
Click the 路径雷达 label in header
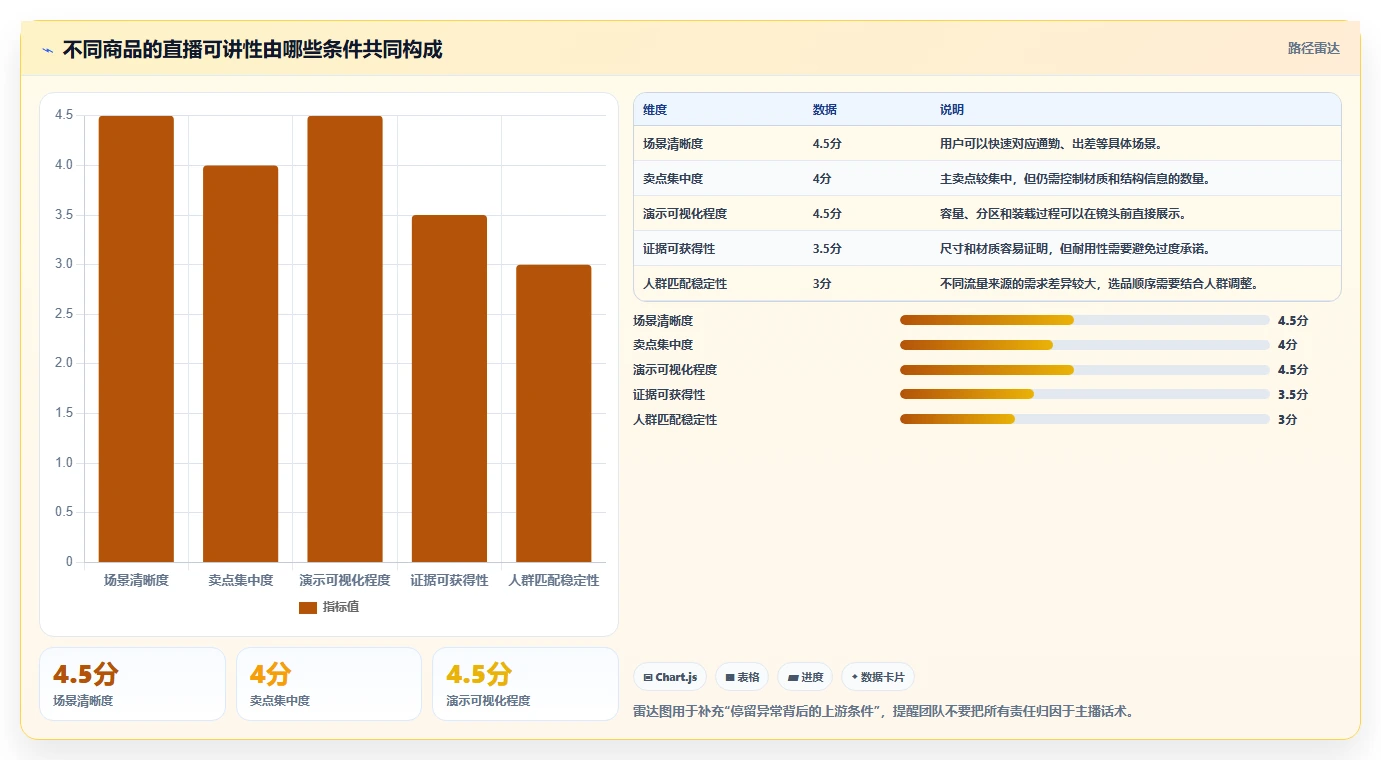pos(1313,48)
